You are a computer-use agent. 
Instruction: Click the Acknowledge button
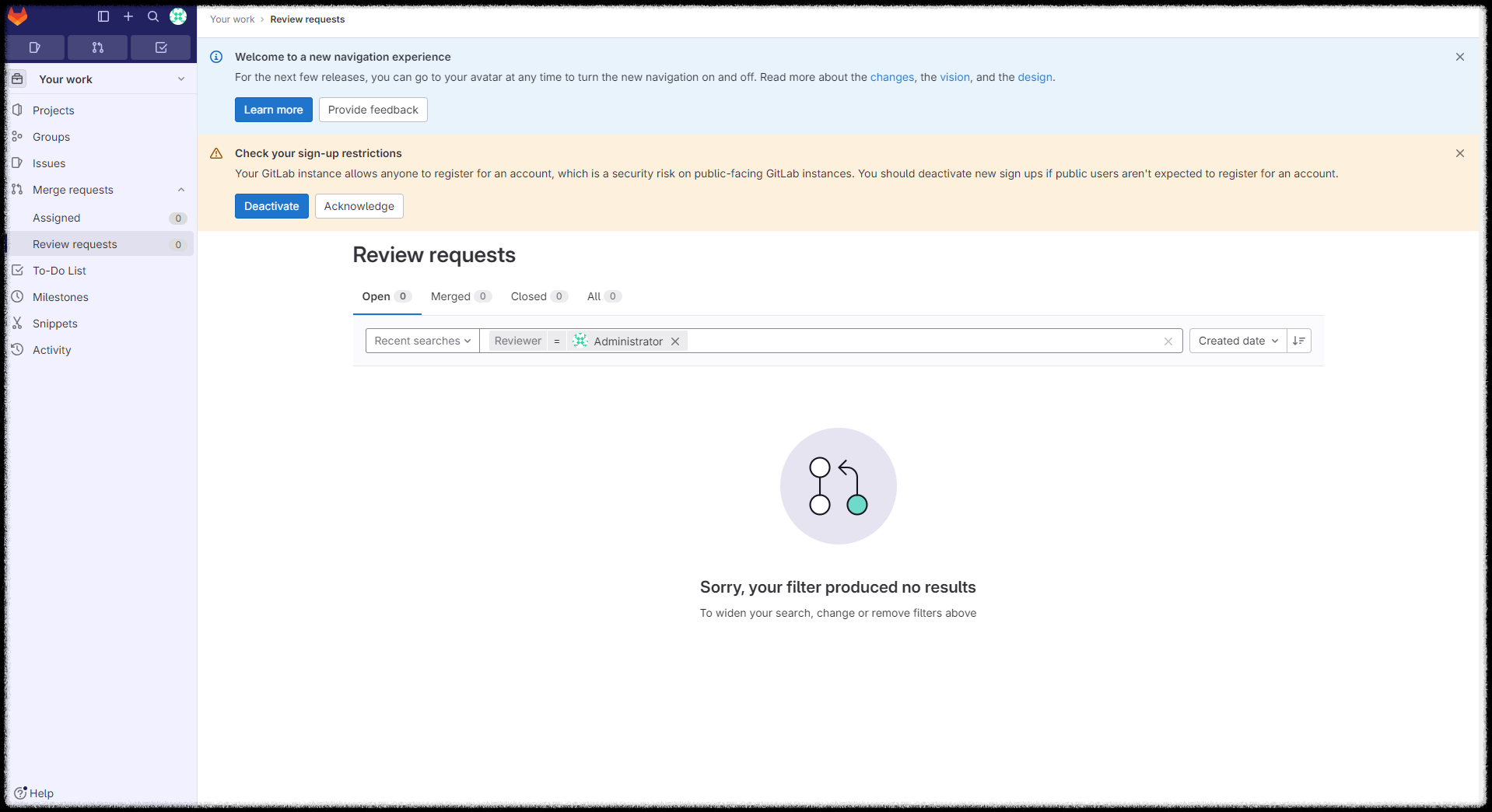(359, 206)
